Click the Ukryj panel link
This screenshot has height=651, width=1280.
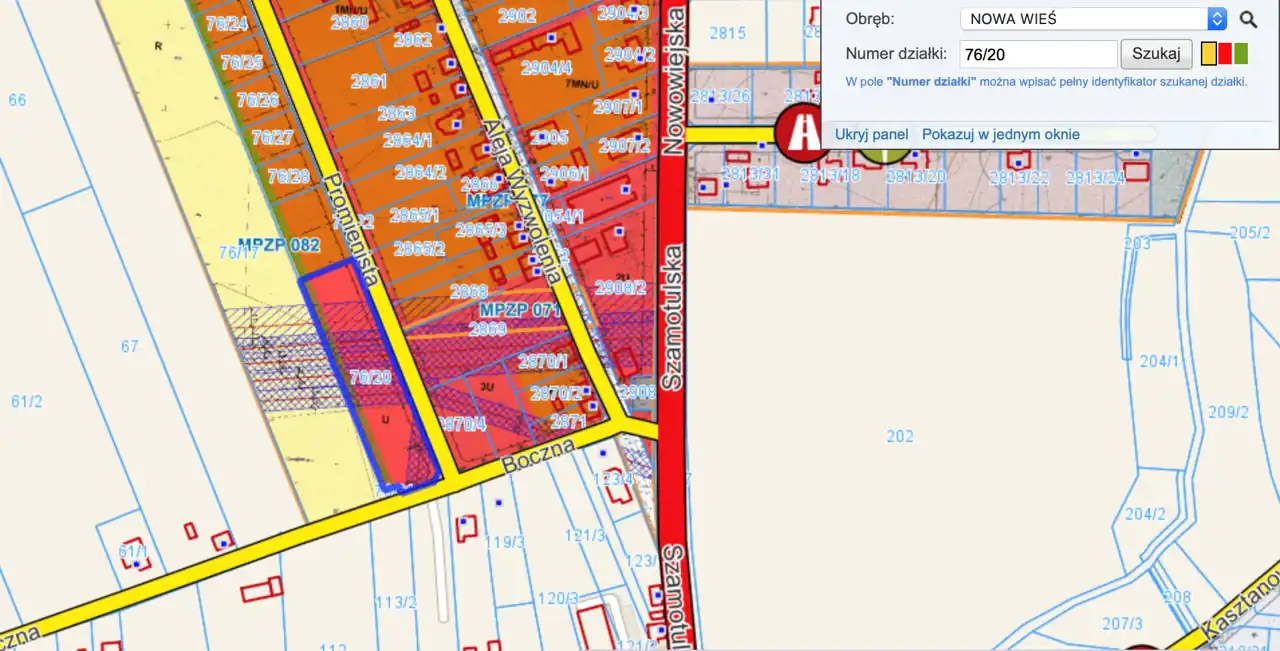(871, 134)
